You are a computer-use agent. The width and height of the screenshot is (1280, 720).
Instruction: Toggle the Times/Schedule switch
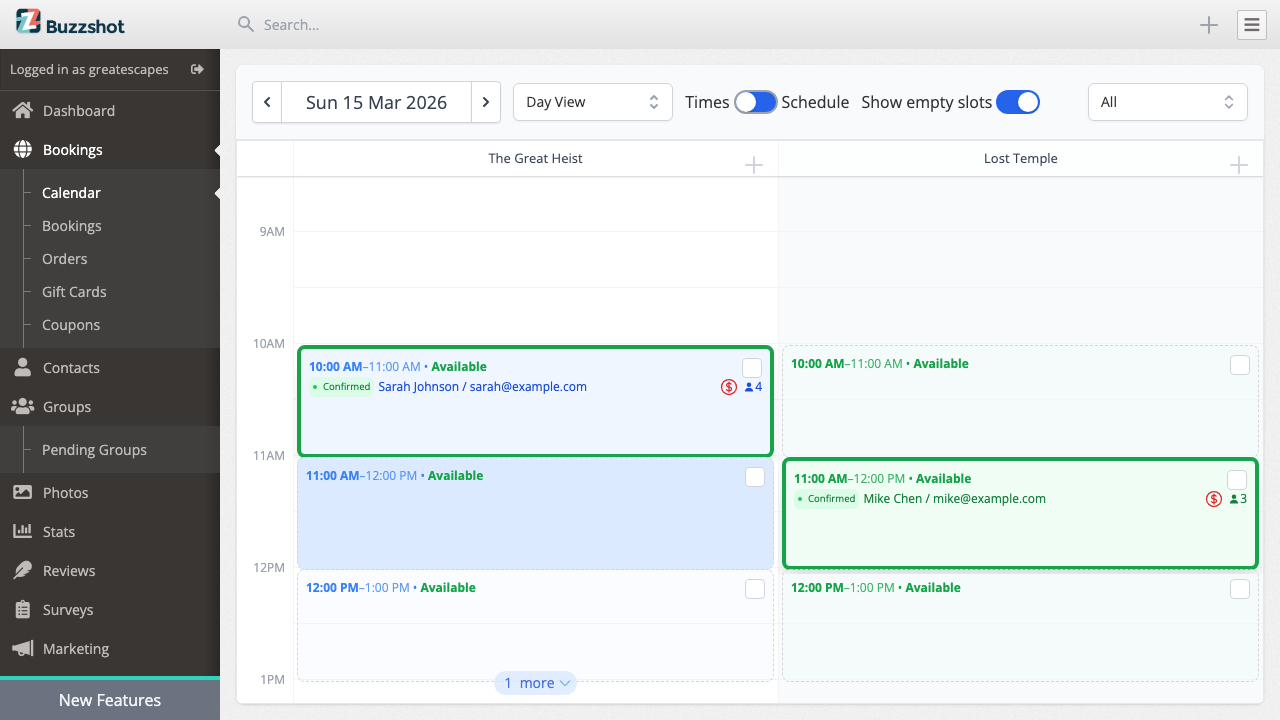[x=755, y=102]
